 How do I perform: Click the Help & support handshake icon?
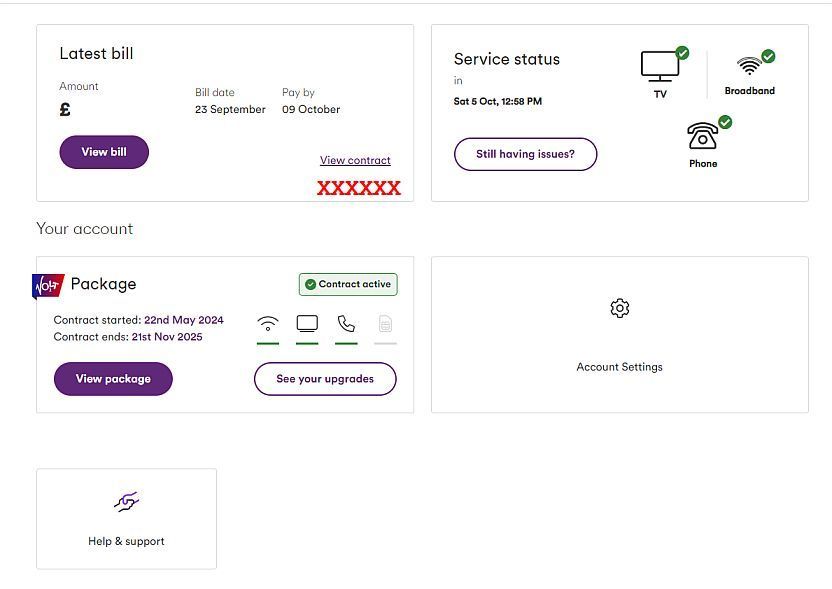click(126, 501)
